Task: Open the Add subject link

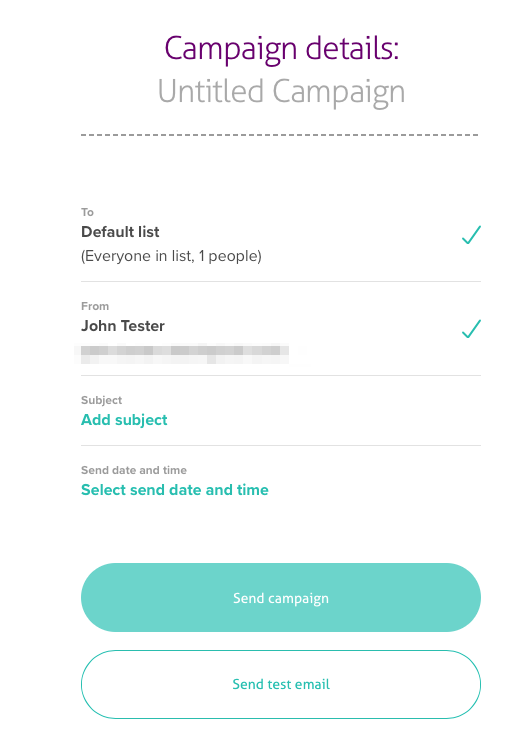Action: coord(124,420)
